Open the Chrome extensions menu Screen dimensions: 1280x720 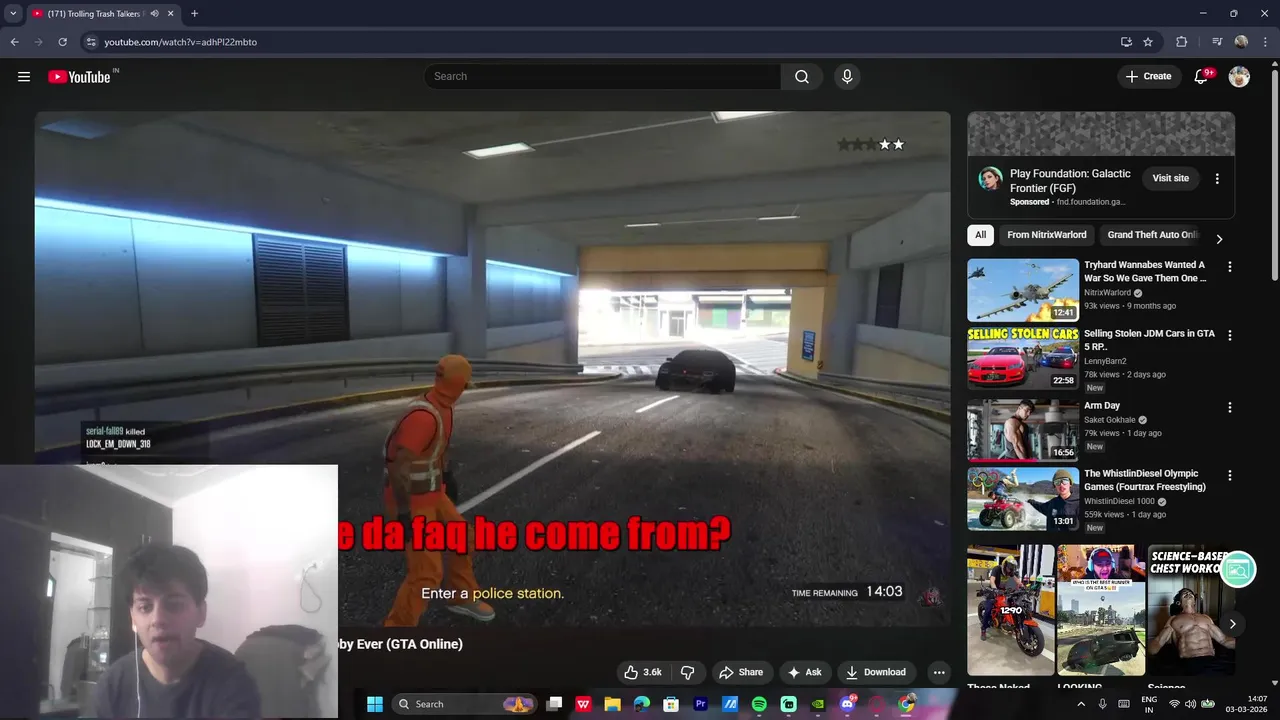pyautogui.click(x=1181, y=42)
